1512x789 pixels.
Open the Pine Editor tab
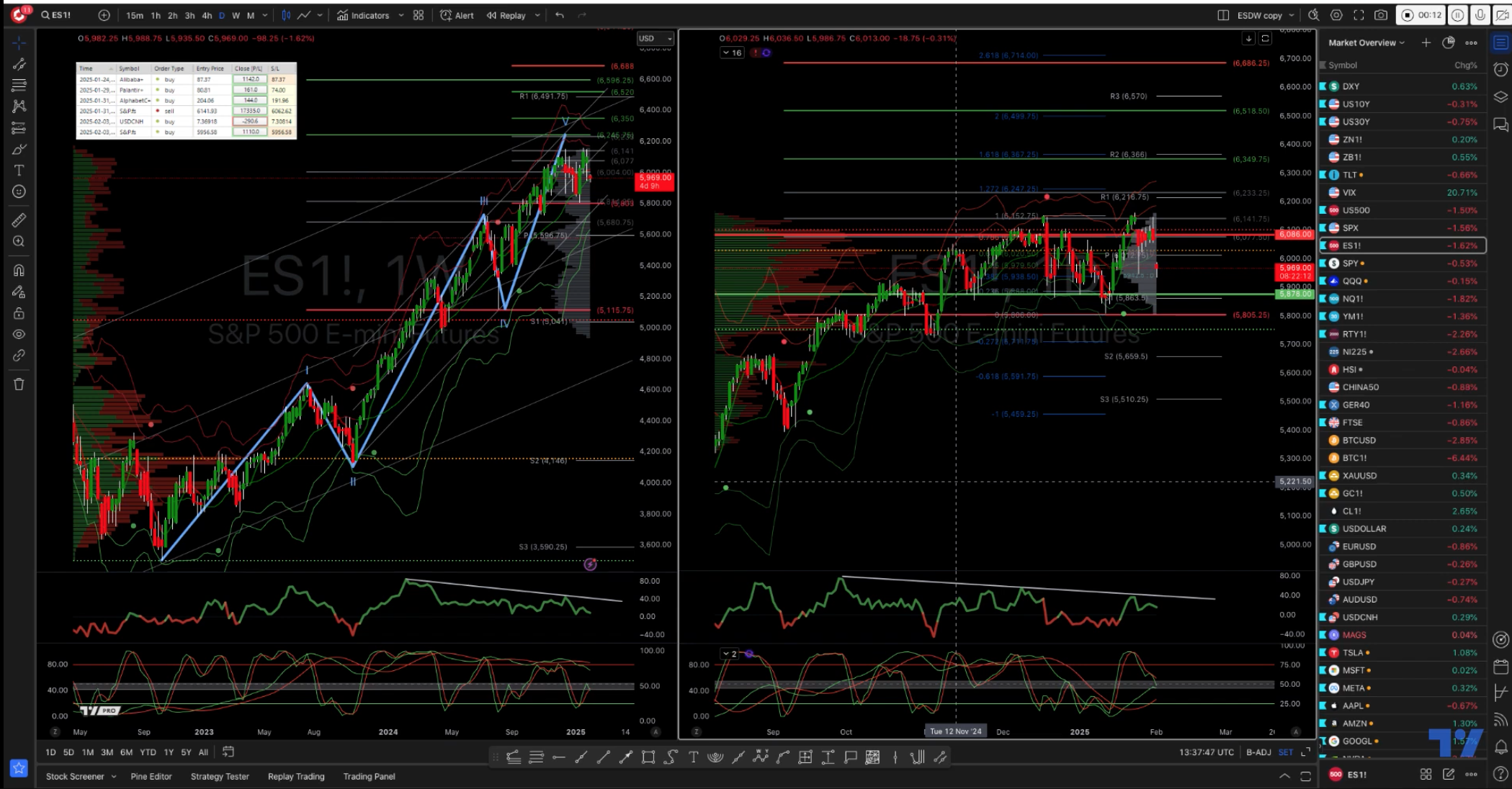pos(151,776)
